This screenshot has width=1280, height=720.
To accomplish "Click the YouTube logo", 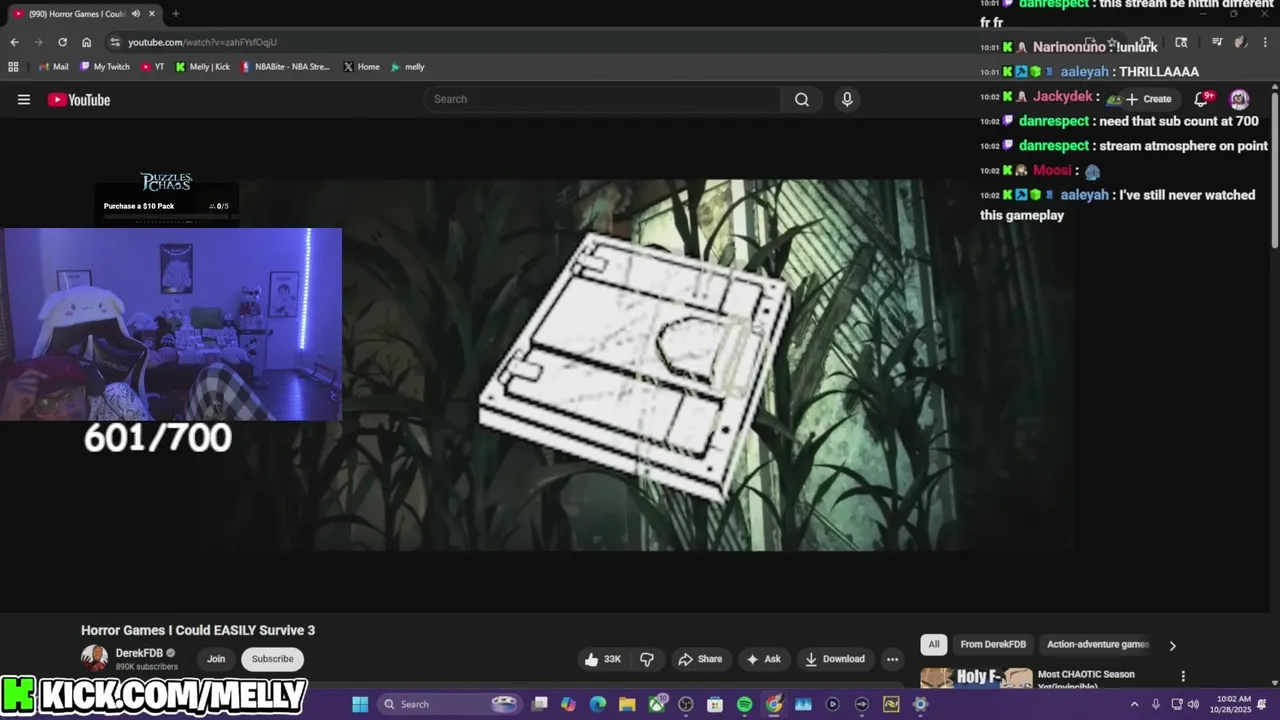I will pyautogui.click(x=79, y=99).
